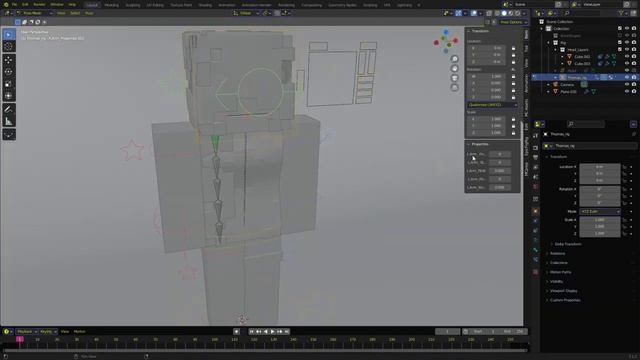Switch to wireframe viewport shading

tap(497, 13)
